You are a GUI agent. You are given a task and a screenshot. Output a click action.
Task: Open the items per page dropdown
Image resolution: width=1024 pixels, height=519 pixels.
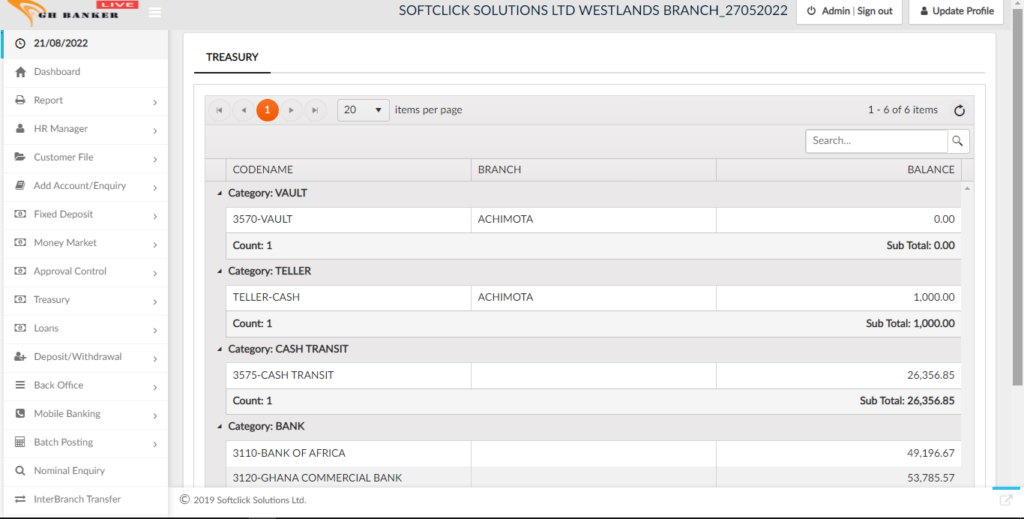(x=363, y=110)
